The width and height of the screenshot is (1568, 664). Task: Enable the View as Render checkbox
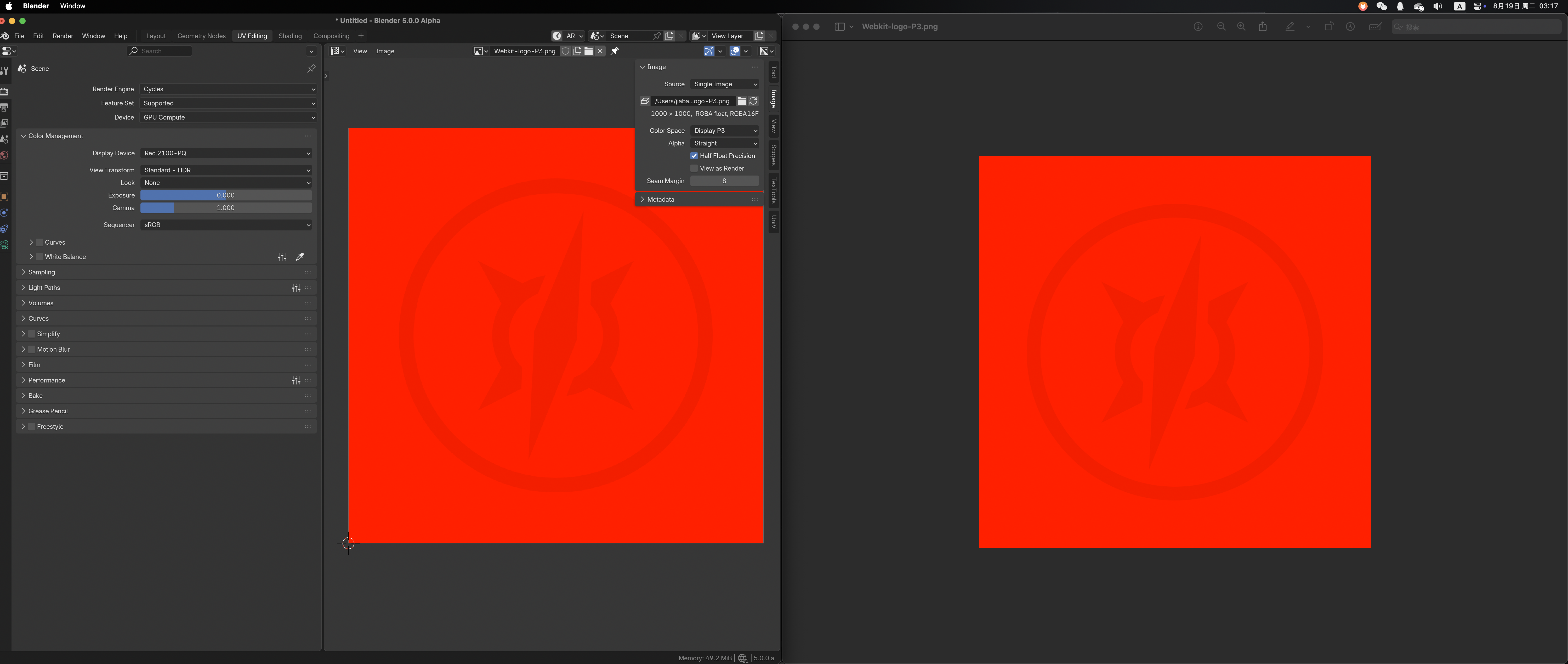[694, 168]
